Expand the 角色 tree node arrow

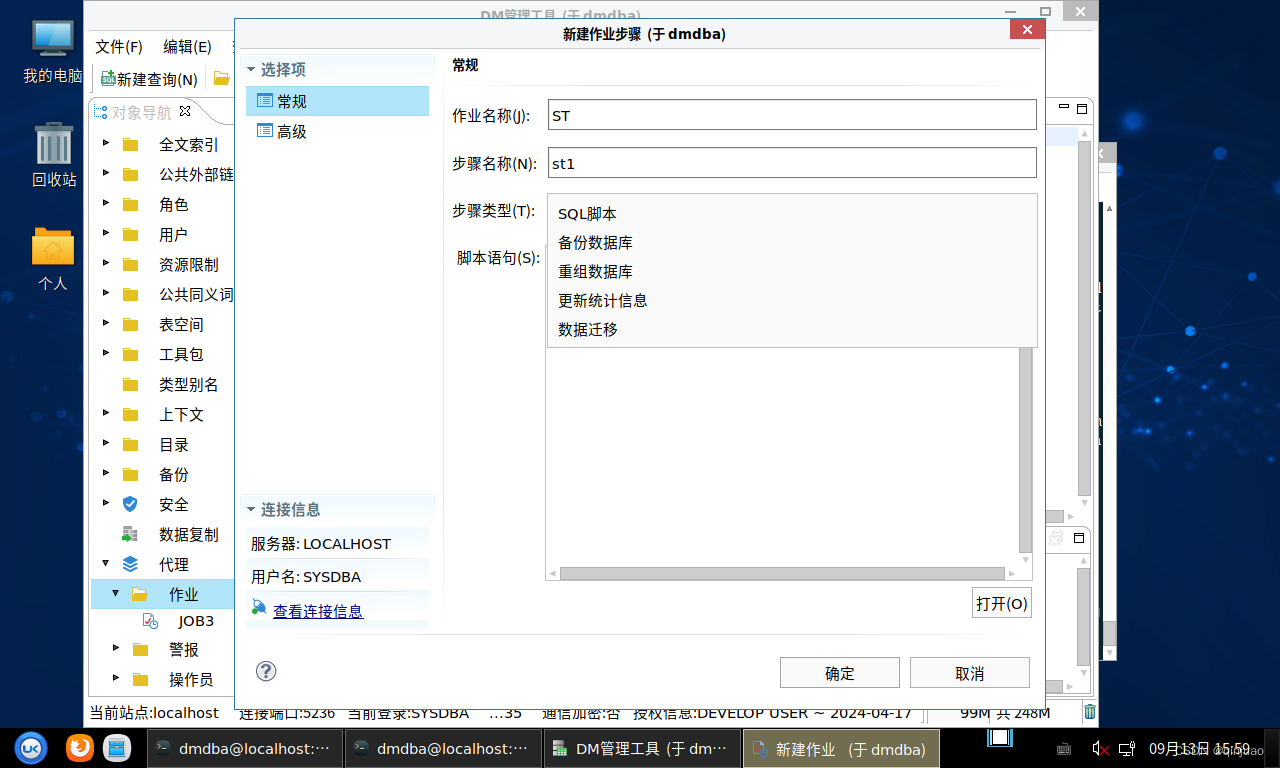coord(106,204)
